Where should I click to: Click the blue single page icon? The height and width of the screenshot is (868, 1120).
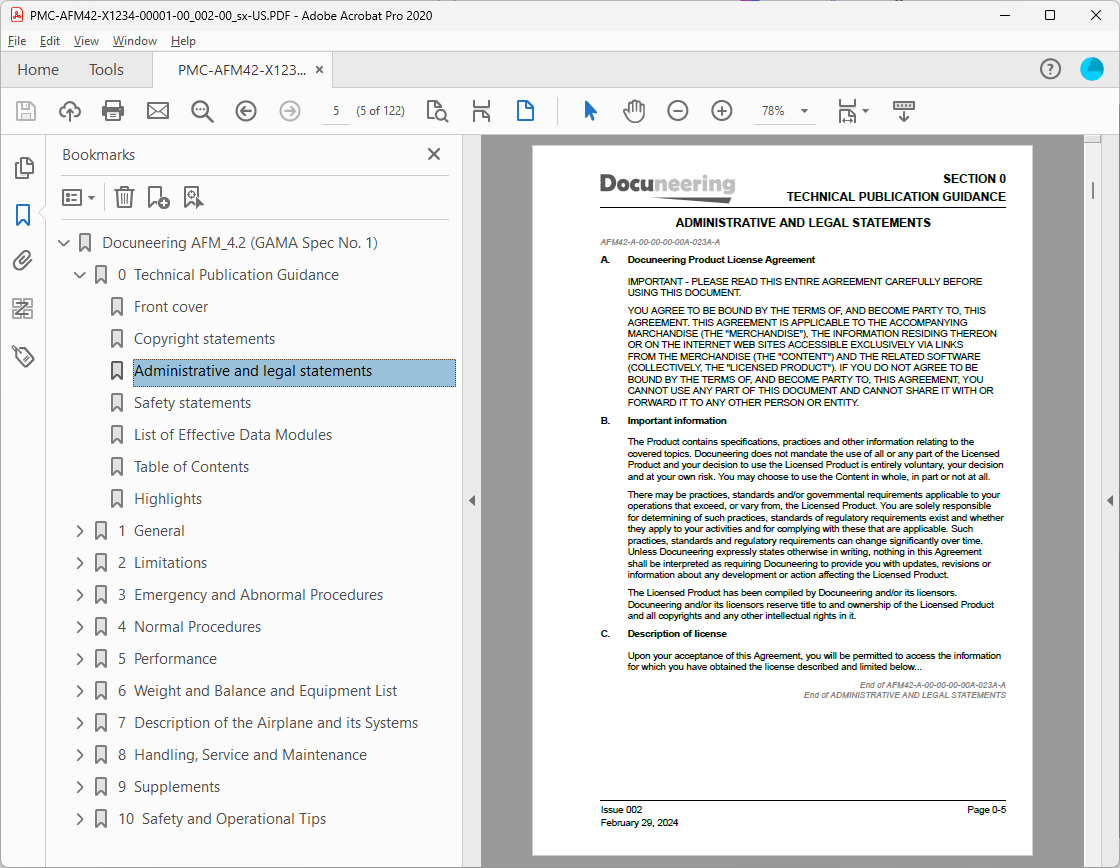525,111
